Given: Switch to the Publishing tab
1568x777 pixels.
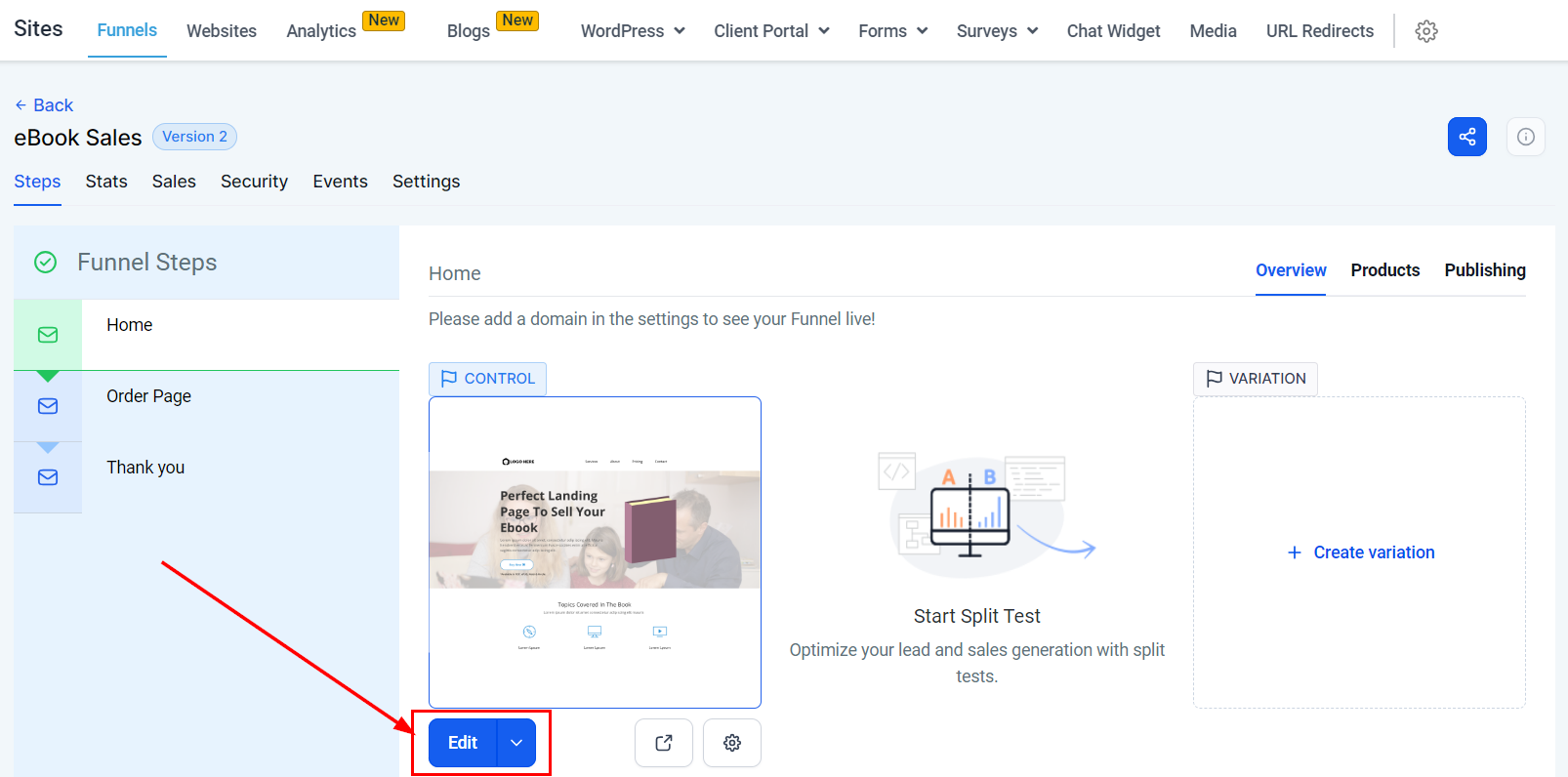Looking at the screenshot, I should click(x=1485, y=270).
